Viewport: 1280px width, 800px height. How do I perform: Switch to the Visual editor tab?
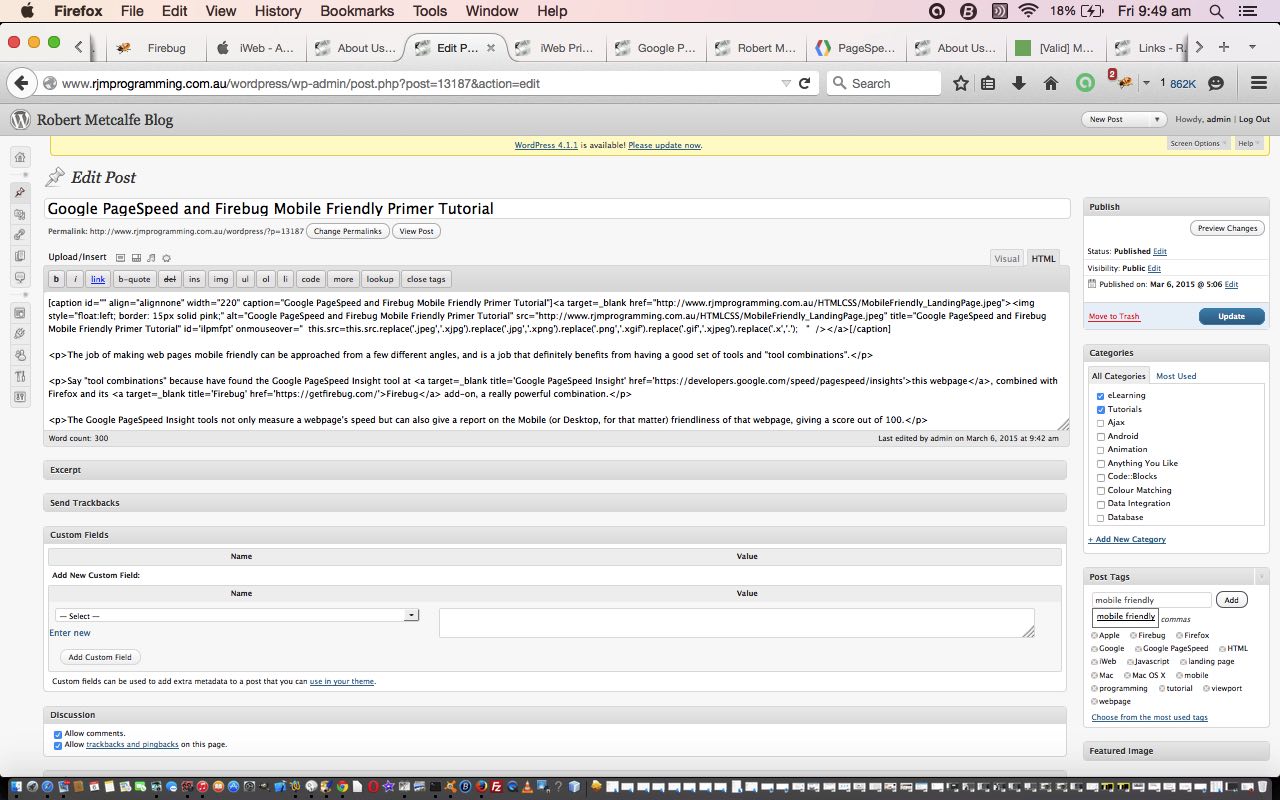click(x=1007, y=258)
